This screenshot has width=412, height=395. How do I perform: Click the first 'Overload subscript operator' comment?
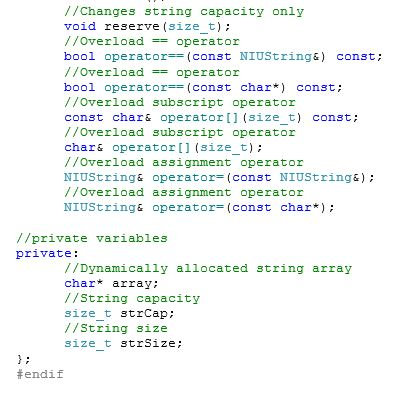(x=180, y=102)
